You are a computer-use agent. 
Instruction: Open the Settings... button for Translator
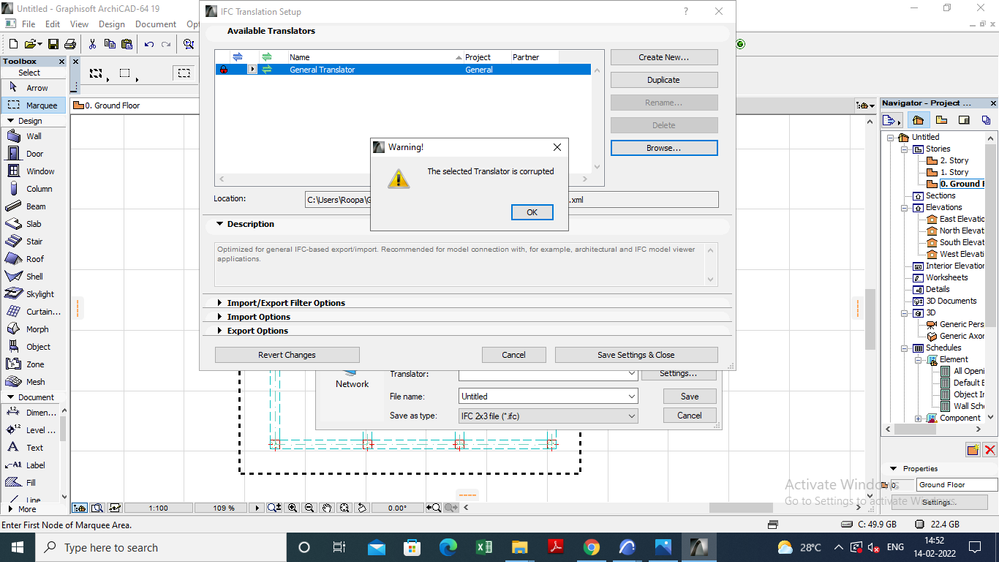click(x=678, y=373)
